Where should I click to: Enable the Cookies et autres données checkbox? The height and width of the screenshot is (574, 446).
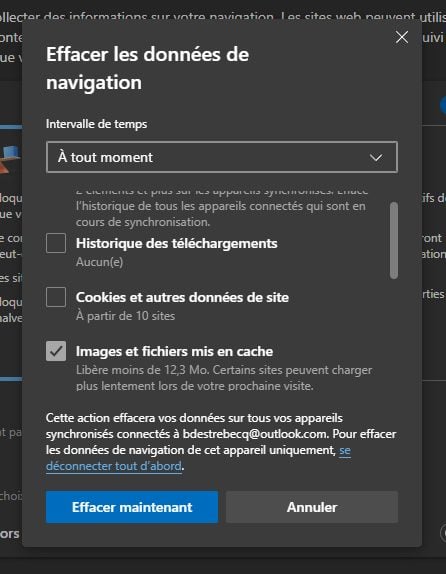[56, 297]
